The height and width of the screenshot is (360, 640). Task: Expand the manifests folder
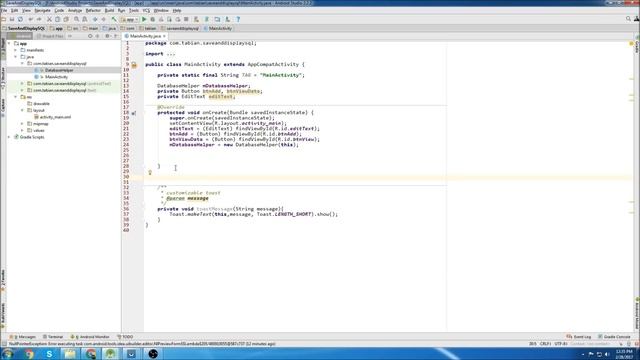(16, 50)
